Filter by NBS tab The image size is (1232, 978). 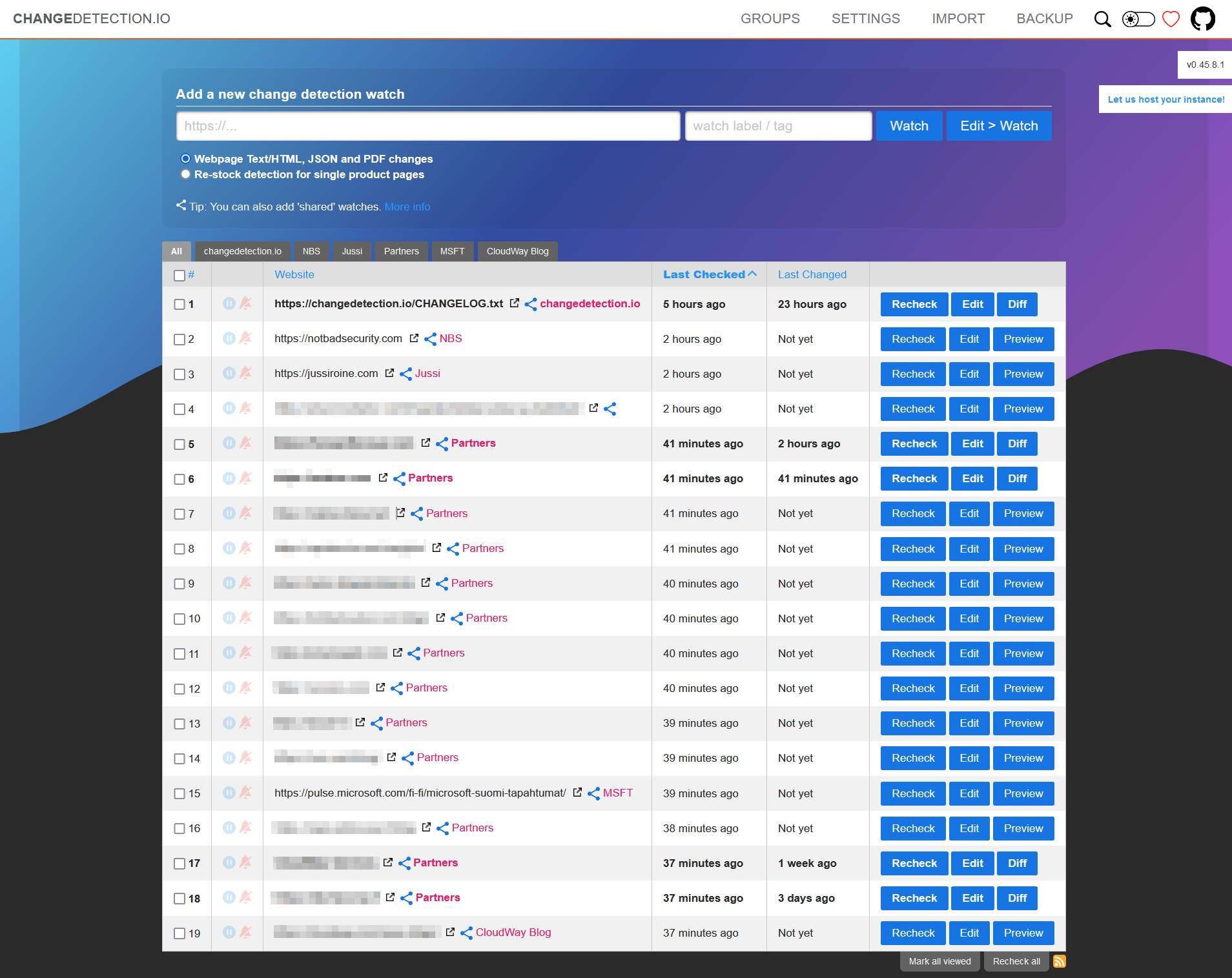[x=311, y=251]
